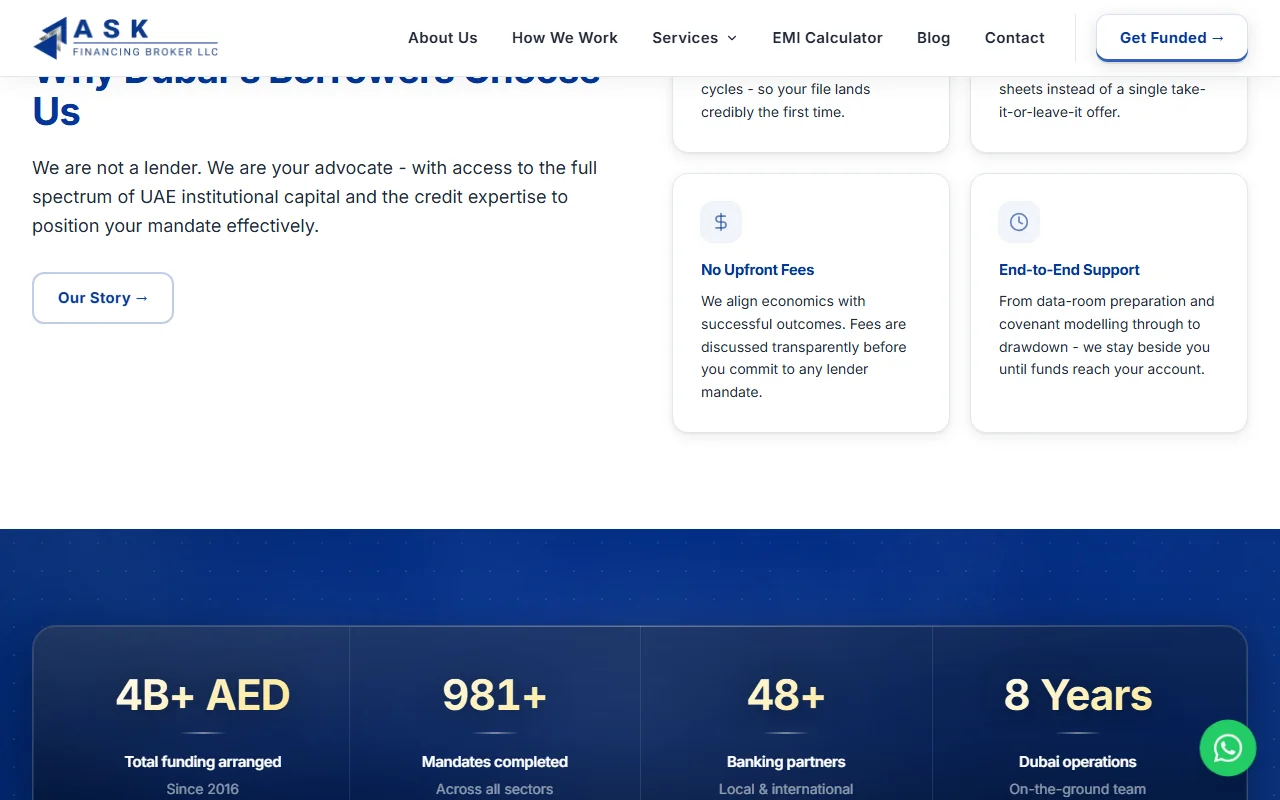Viewport: 1280px width, 800px height.
Task: Expand the Services dropdown chevron
Action: pyautogui.click(x=732, y=38)
